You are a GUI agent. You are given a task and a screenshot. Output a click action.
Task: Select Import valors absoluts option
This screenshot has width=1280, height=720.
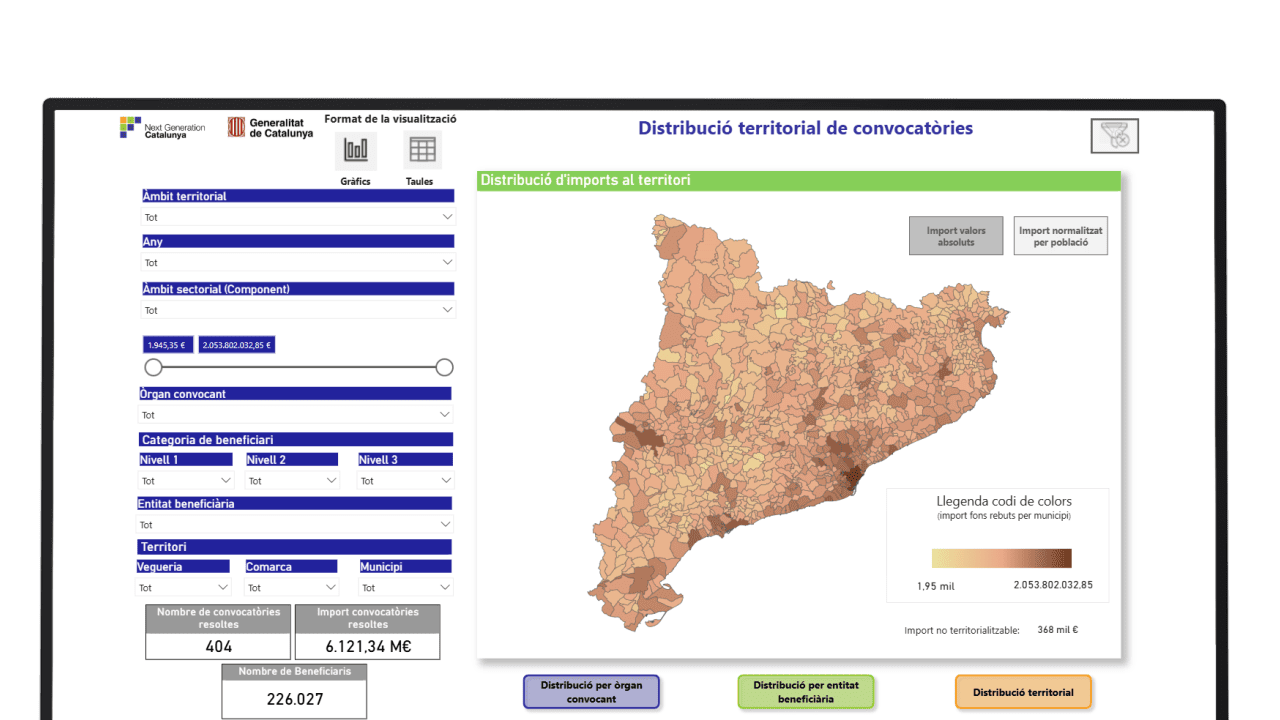pos(955,236)
